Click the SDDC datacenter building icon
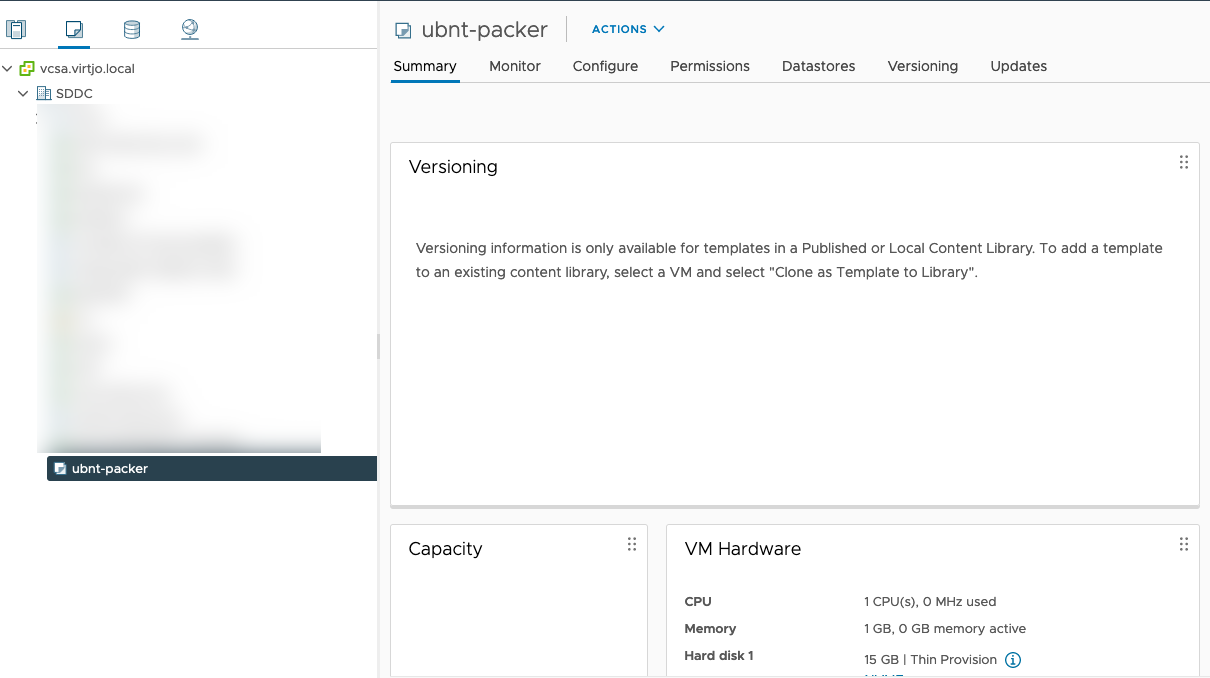 pyautogui.click(x=45, y=93)
